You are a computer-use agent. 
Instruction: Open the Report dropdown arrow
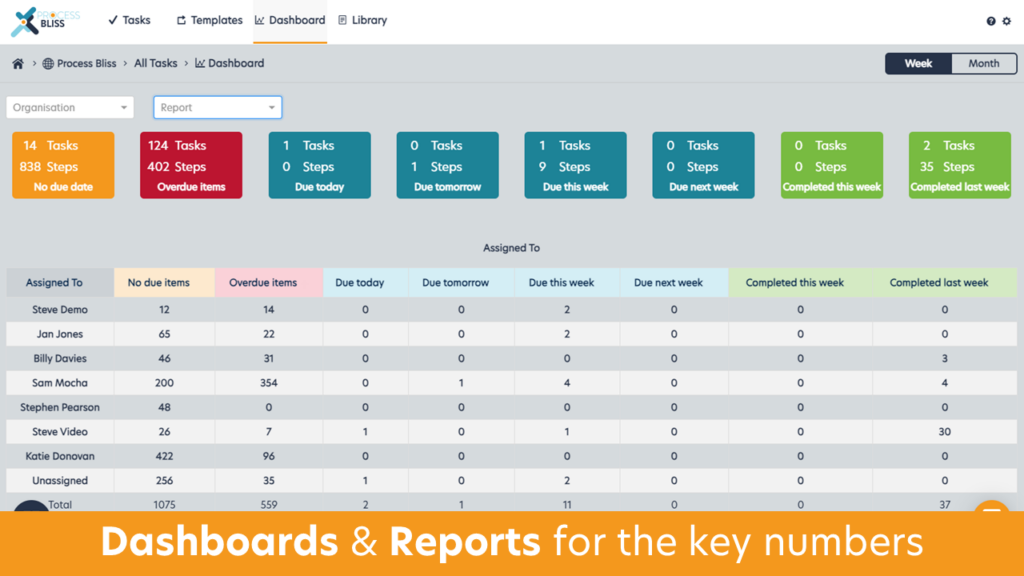pos(272,107)
